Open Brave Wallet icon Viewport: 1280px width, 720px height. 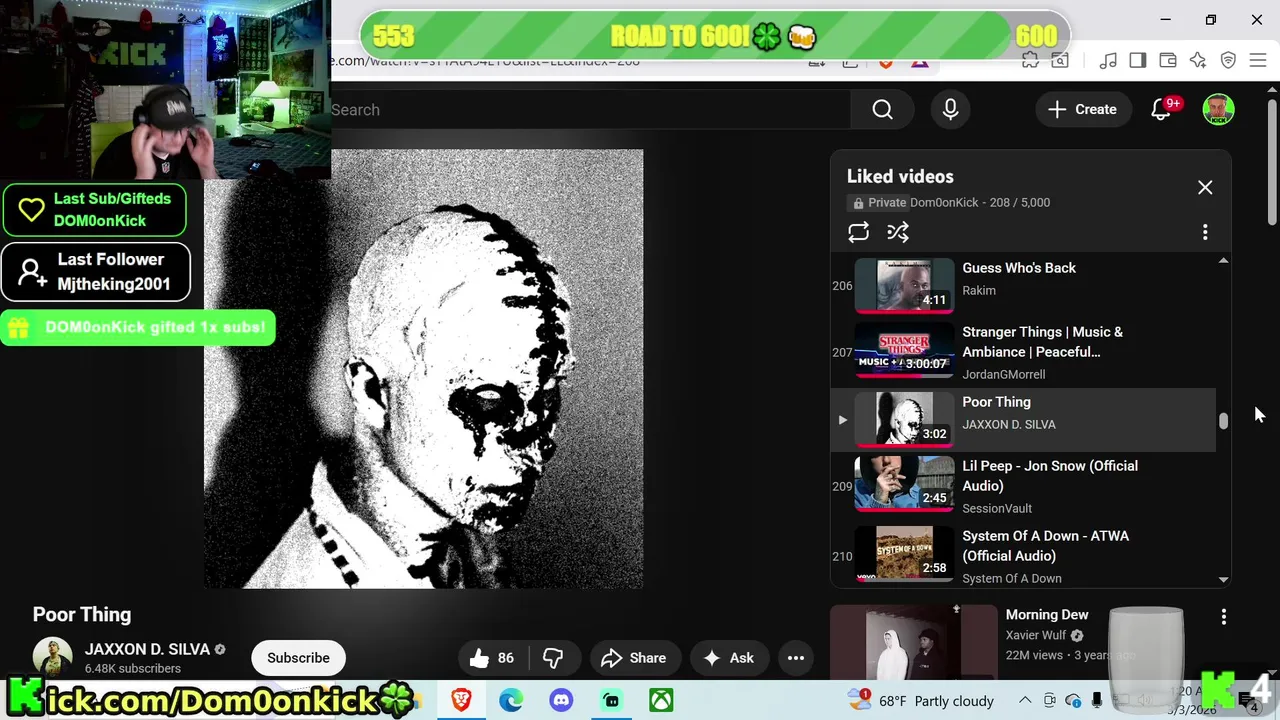(x=1167, y=61)
